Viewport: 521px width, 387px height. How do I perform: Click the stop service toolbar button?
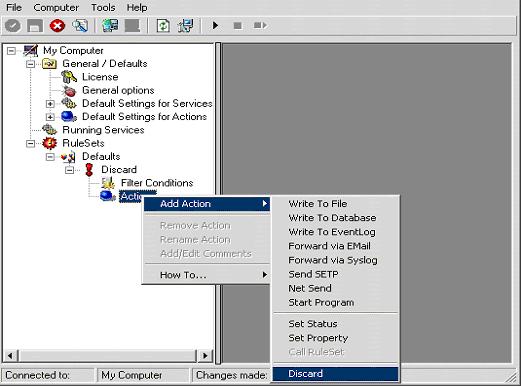pos(238,26)
